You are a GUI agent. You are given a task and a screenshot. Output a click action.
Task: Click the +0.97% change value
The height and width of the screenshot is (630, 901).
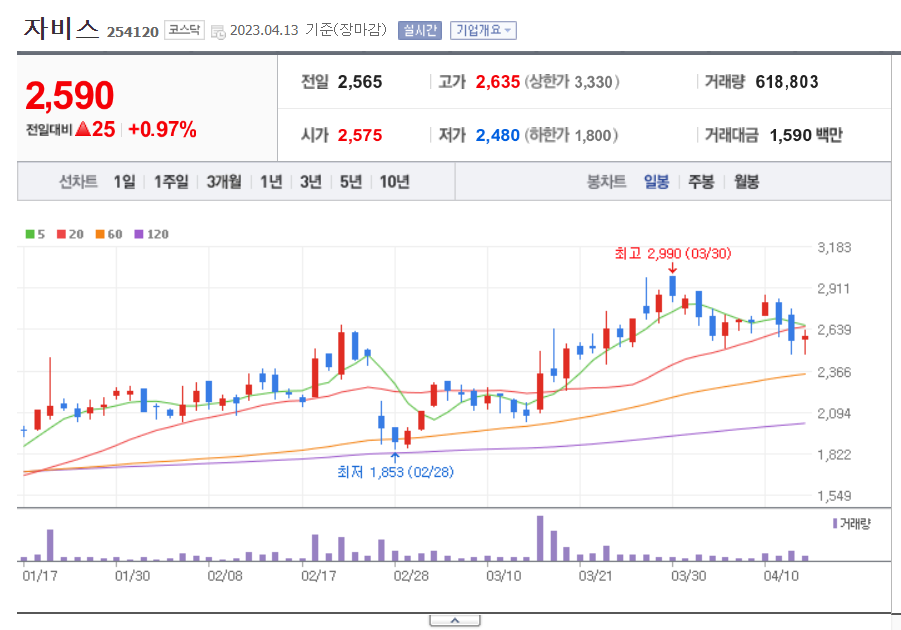coord(162,130)
